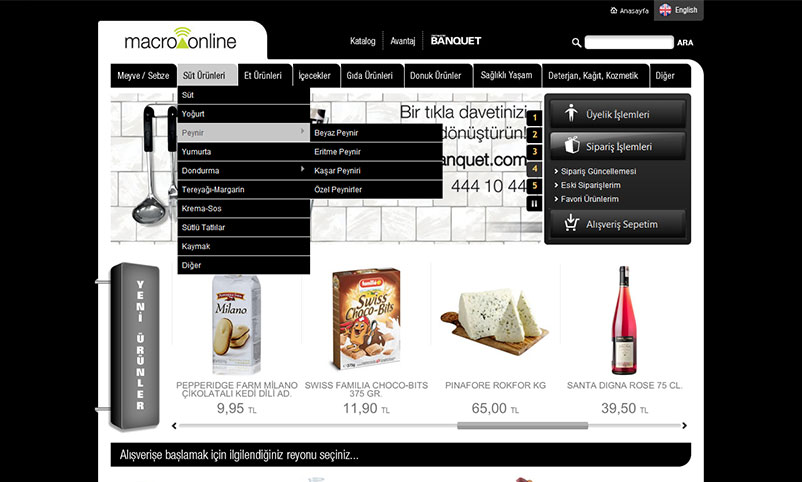802x482 pixels.
Task: Choose Eritme Peyniri from the submenu
Action: point(376,151)
